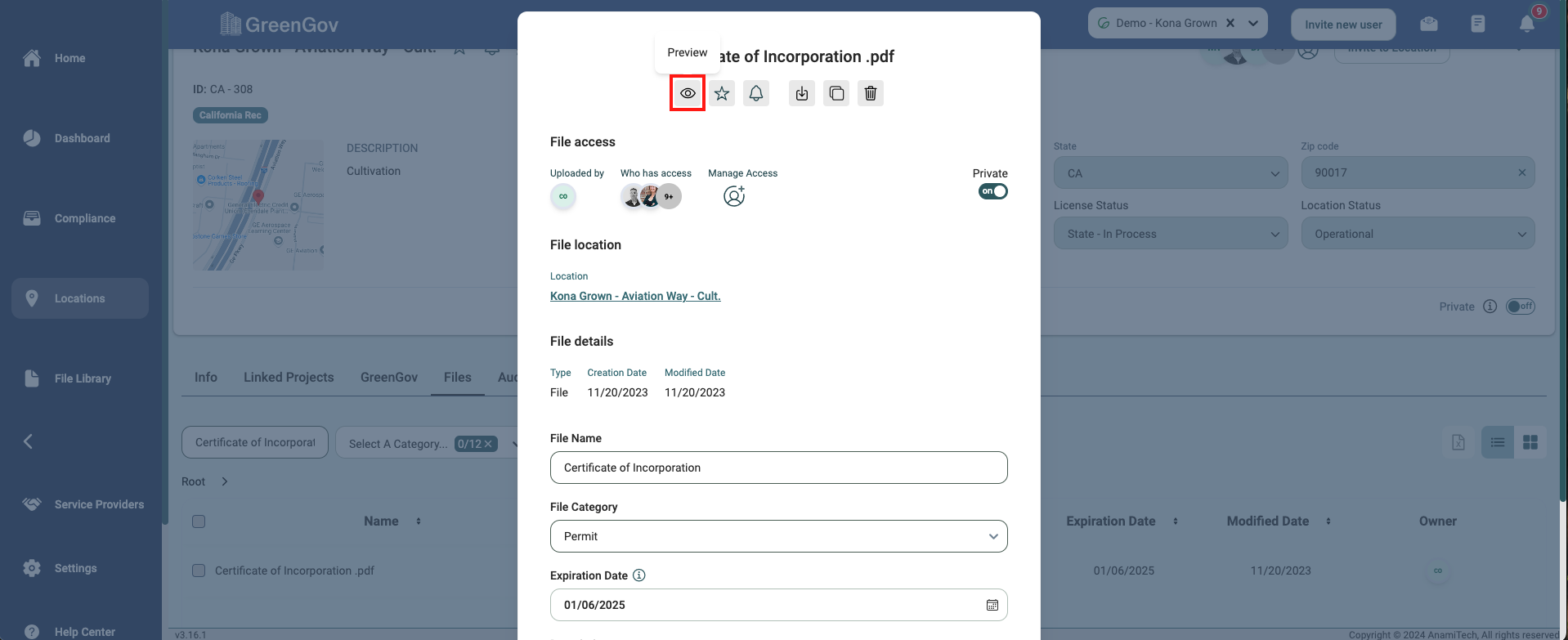Screen dimensions: 1568x640
Task: Open Manage Access user icon
Action: click(x=734, y=196)
